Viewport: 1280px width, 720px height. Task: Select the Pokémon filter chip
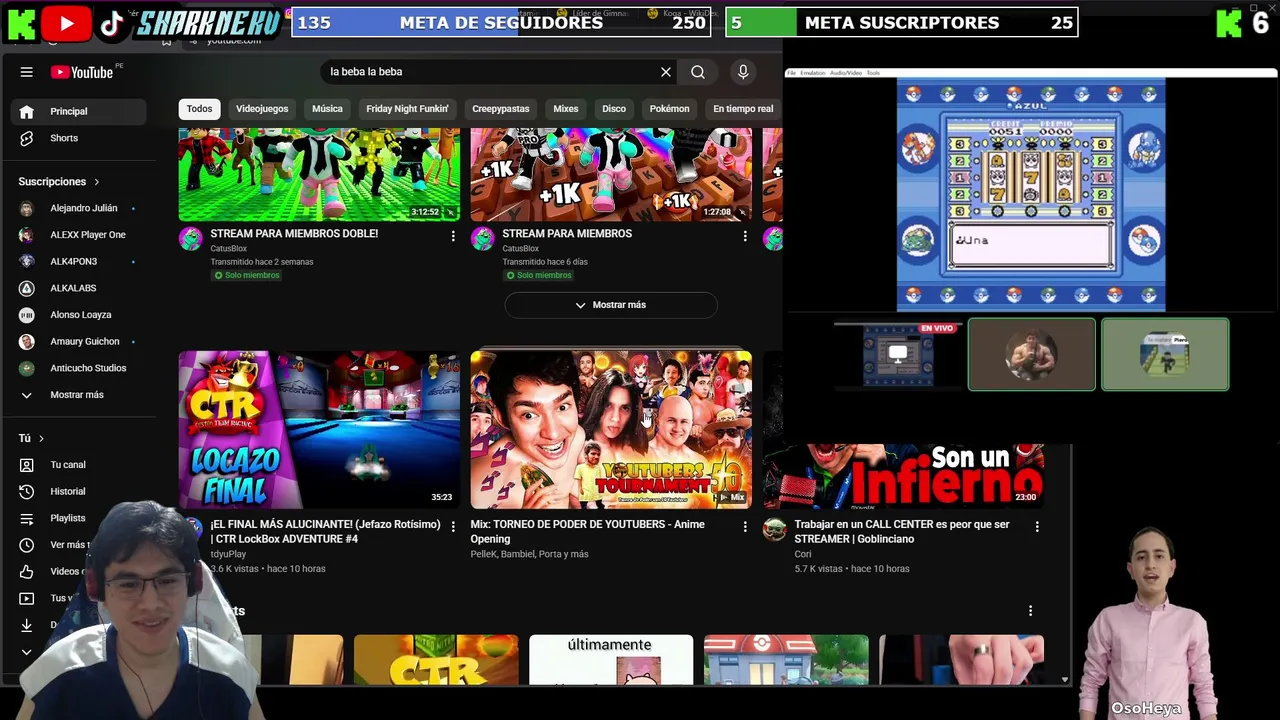[x=669, y=109]
